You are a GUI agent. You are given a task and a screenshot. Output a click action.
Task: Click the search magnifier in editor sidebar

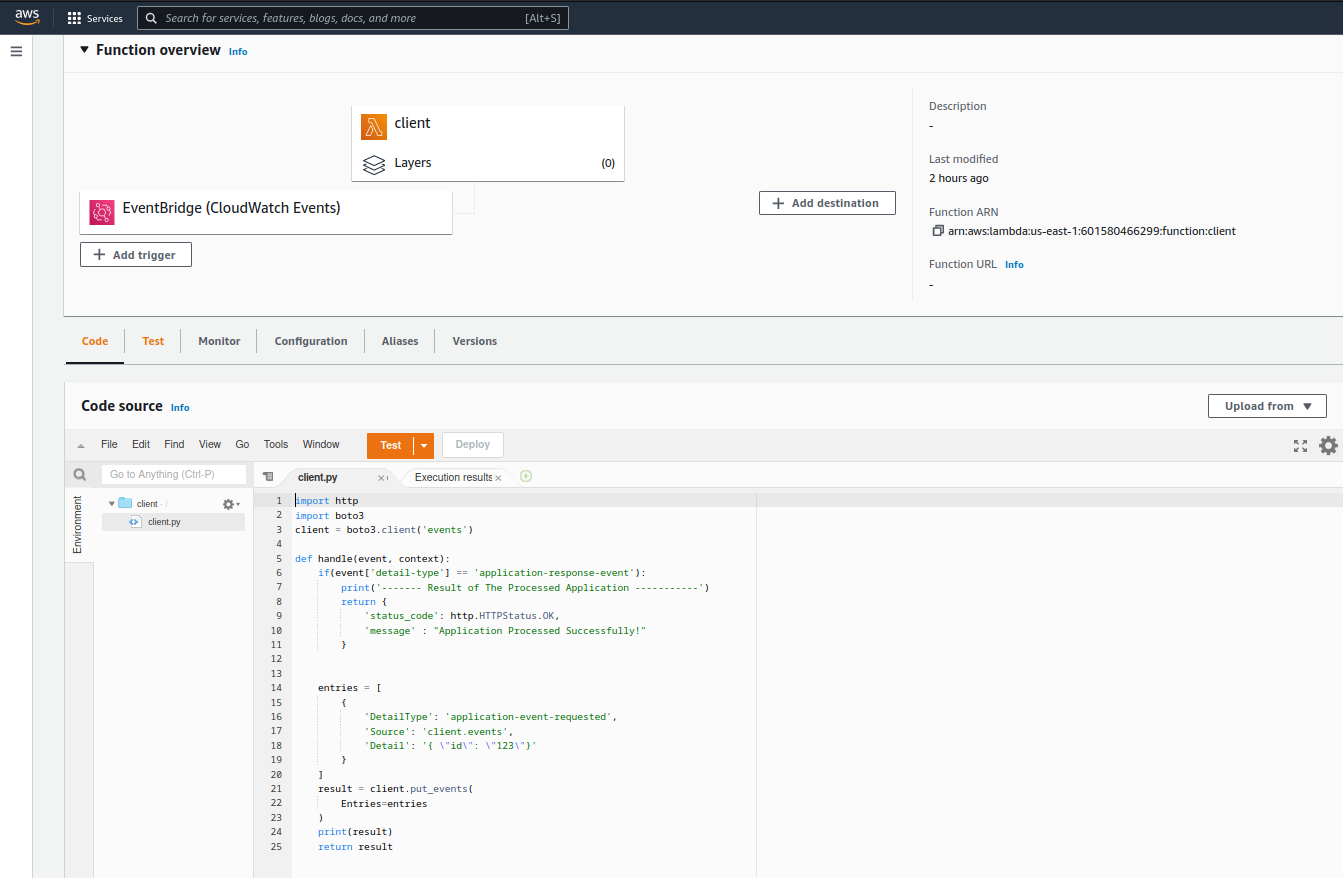(80, 475)
